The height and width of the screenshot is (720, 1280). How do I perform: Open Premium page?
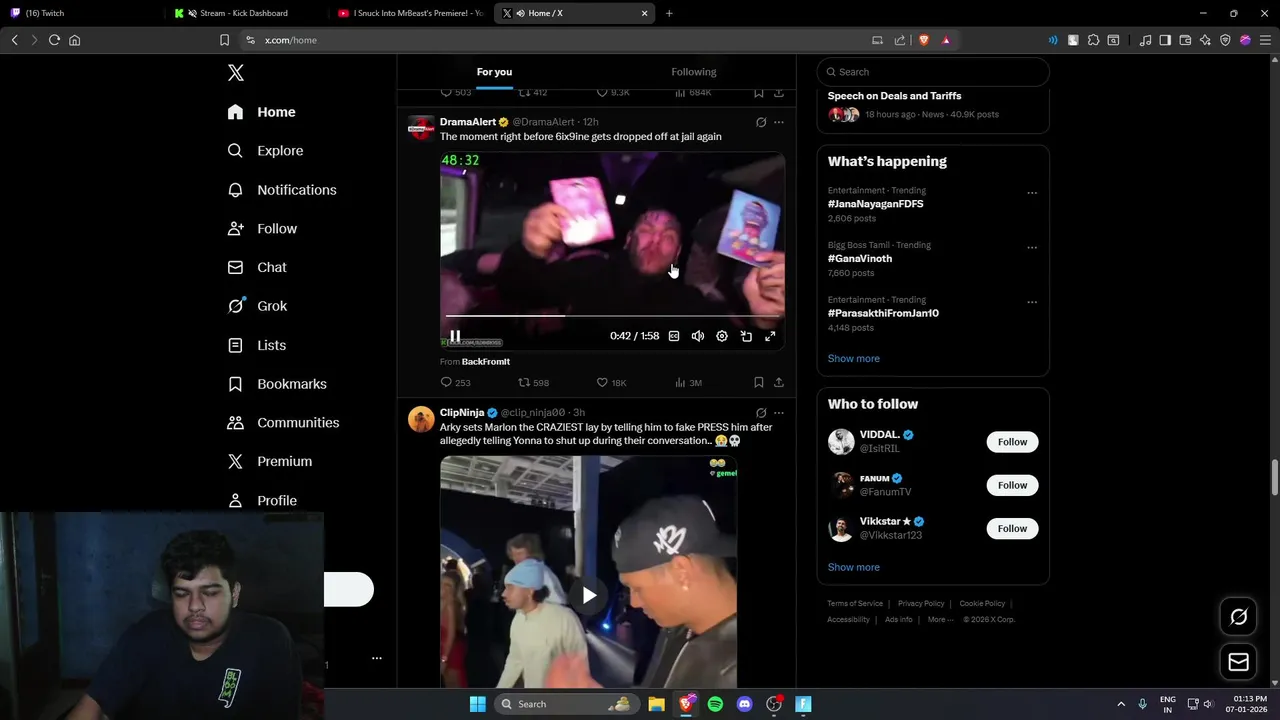click(270, 462)
